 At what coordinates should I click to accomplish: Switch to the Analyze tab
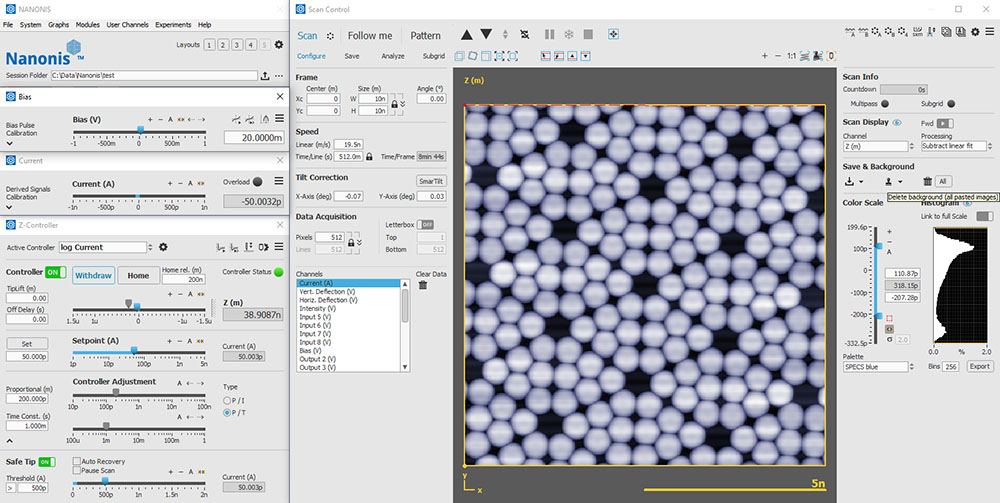pos(393,56)
